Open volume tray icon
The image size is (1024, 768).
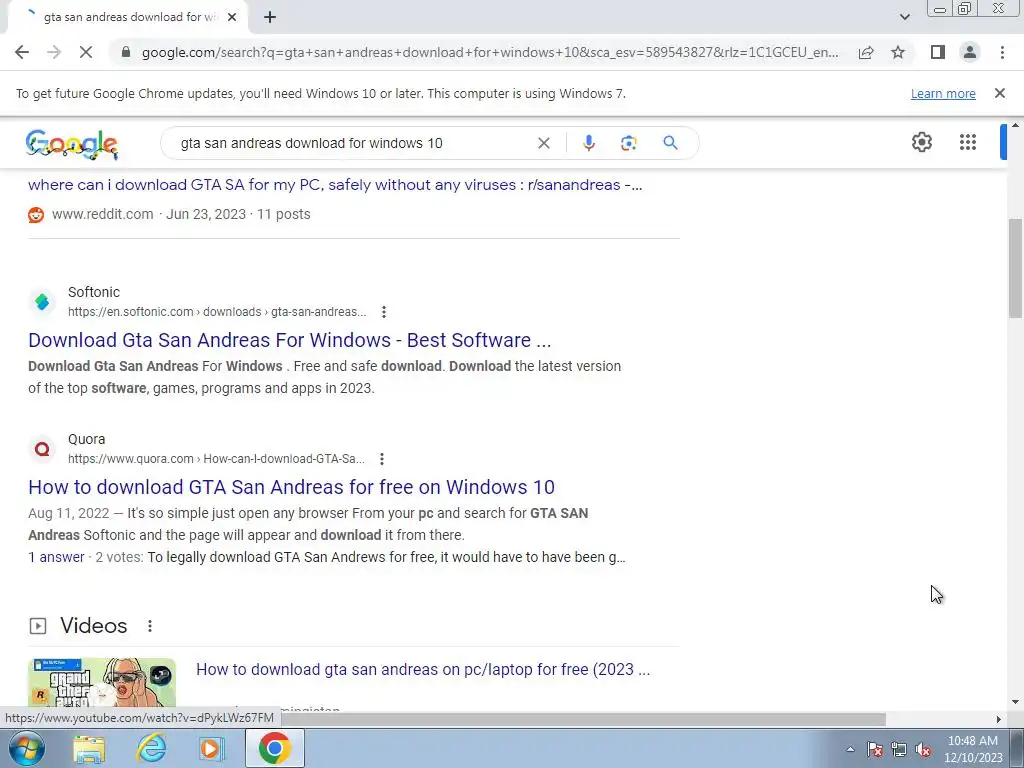[923, 749]
